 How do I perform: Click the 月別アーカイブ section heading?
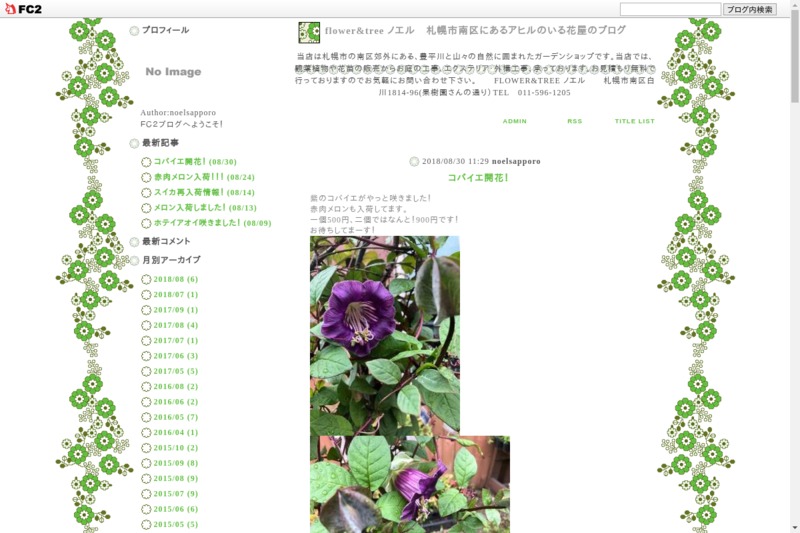coord(171,260)
